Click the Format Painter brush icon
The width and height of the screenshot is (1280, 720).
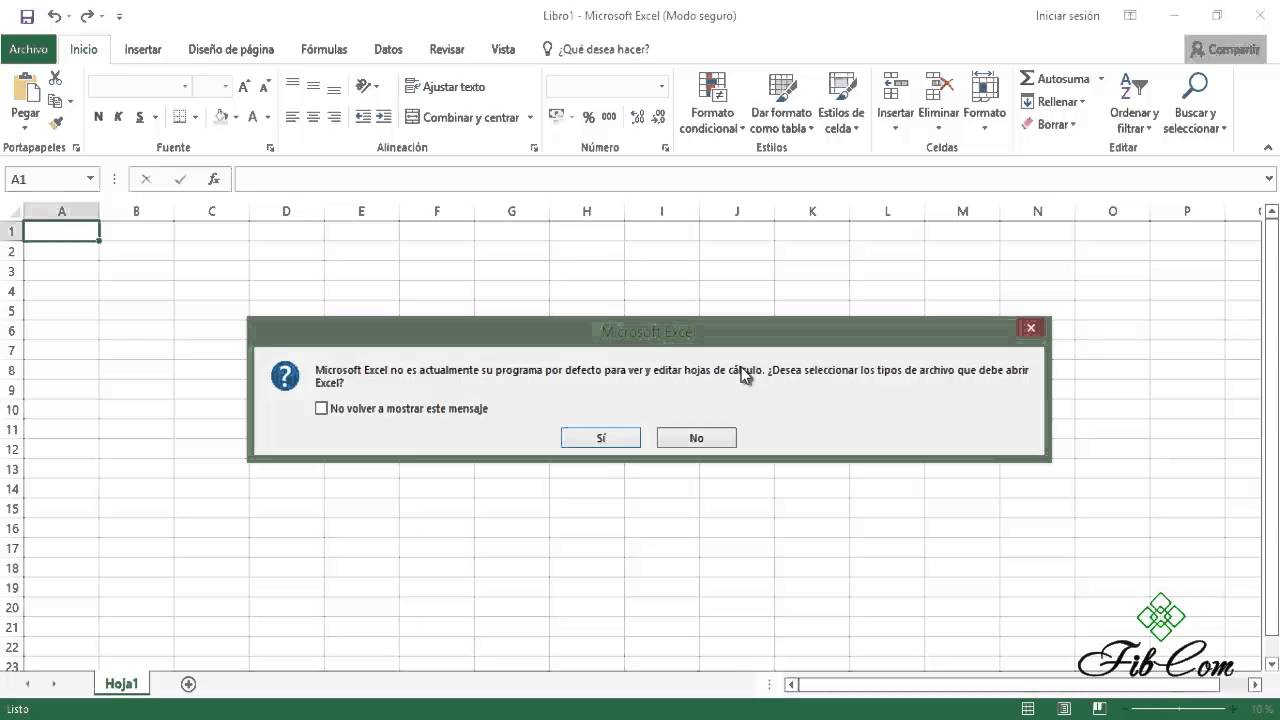(x=55, y=123)
